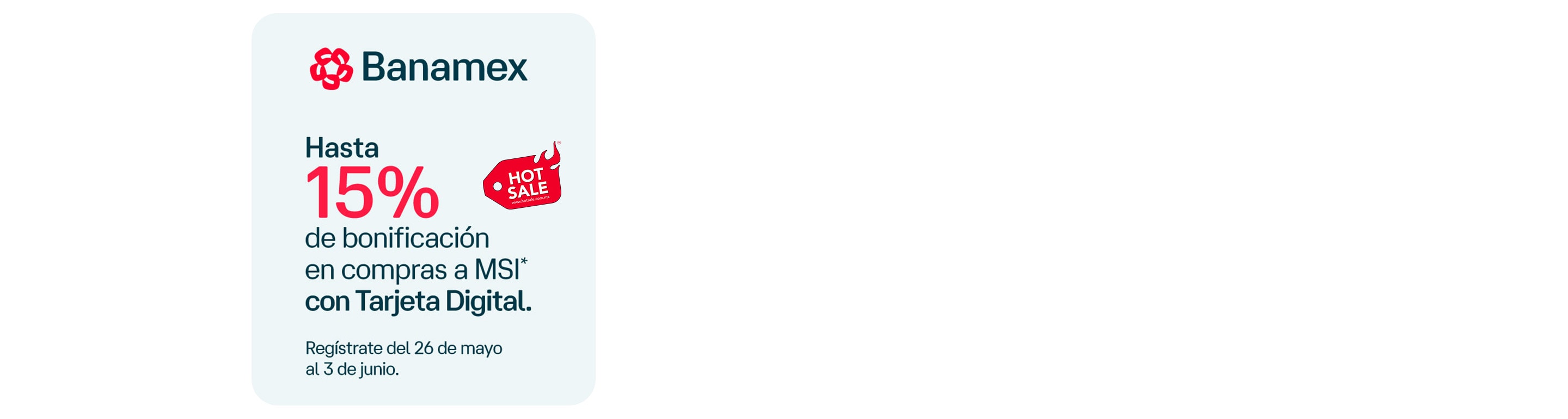Click the 'en compras a MSI' text

[x=412, y=270]
